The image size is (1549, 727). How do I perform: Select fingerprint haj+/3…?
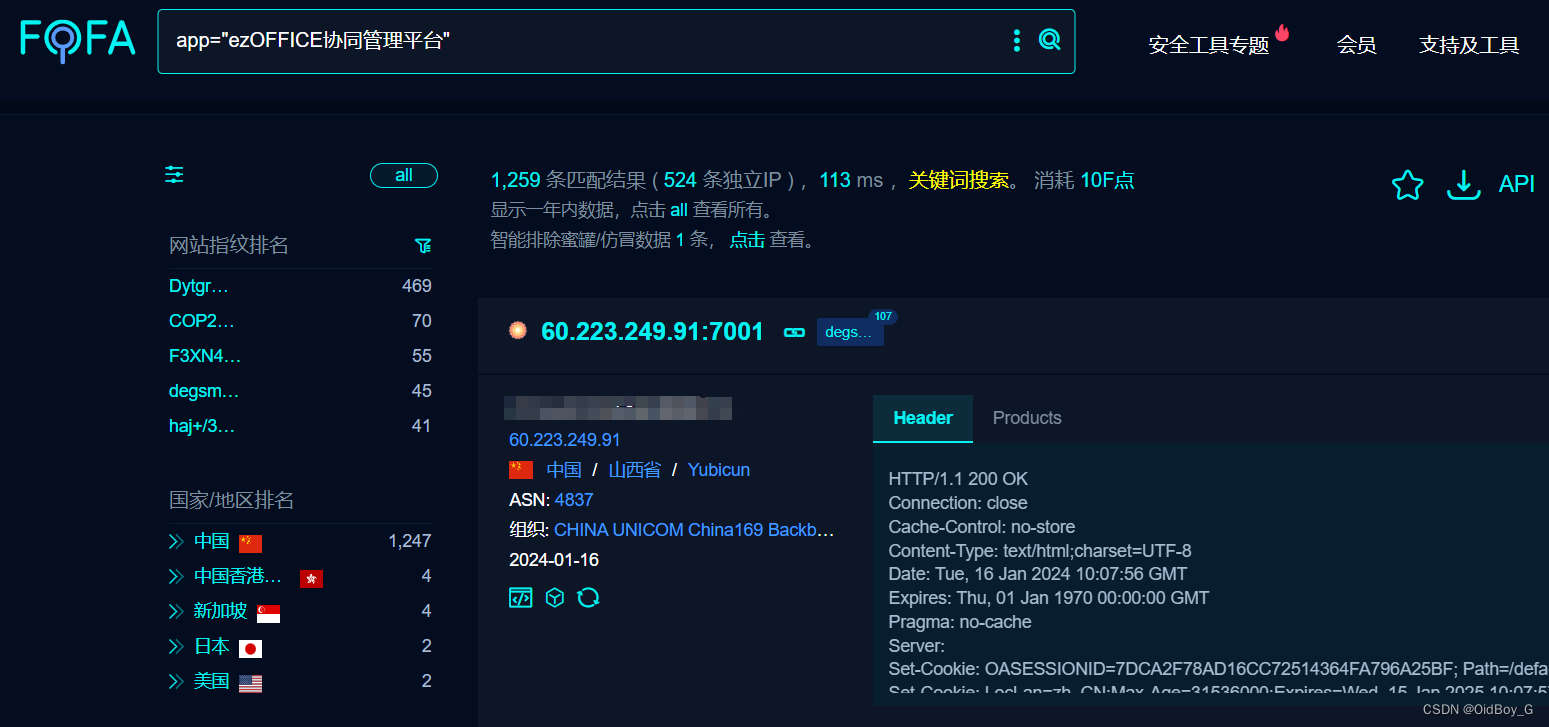202,426
